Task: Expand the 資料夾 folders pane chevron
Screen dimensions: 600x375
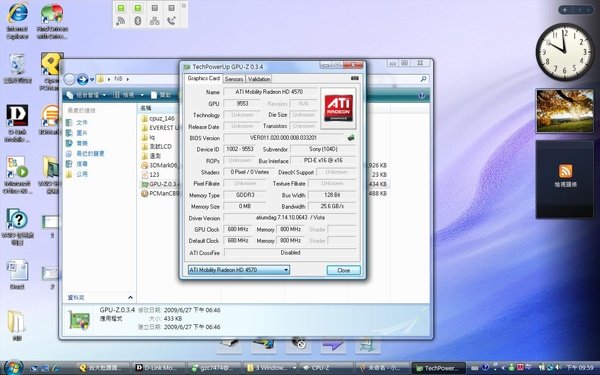Action: (x=130, y=297)
